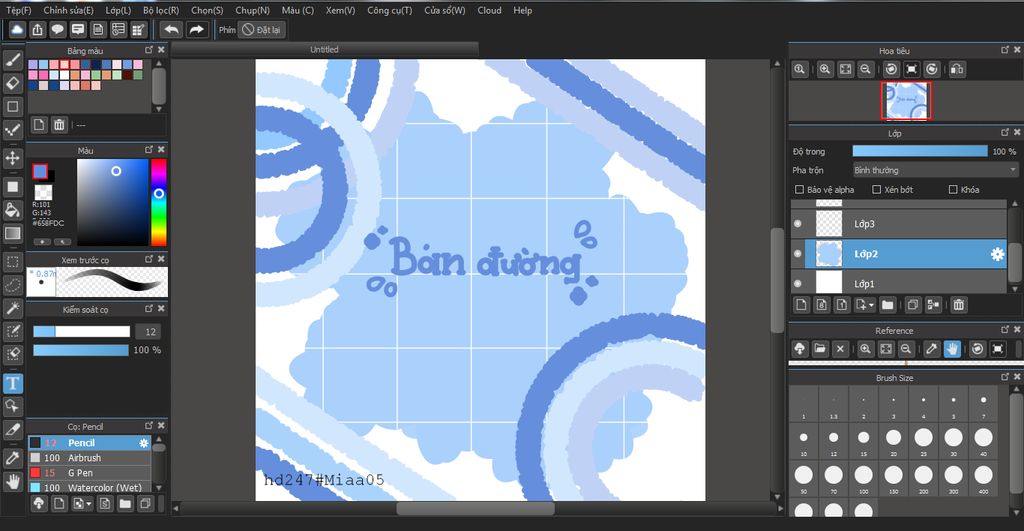Open Lớp2 layer settings gear
Image resolution: width=1024 pixels, height=531 pixels.
997,254
